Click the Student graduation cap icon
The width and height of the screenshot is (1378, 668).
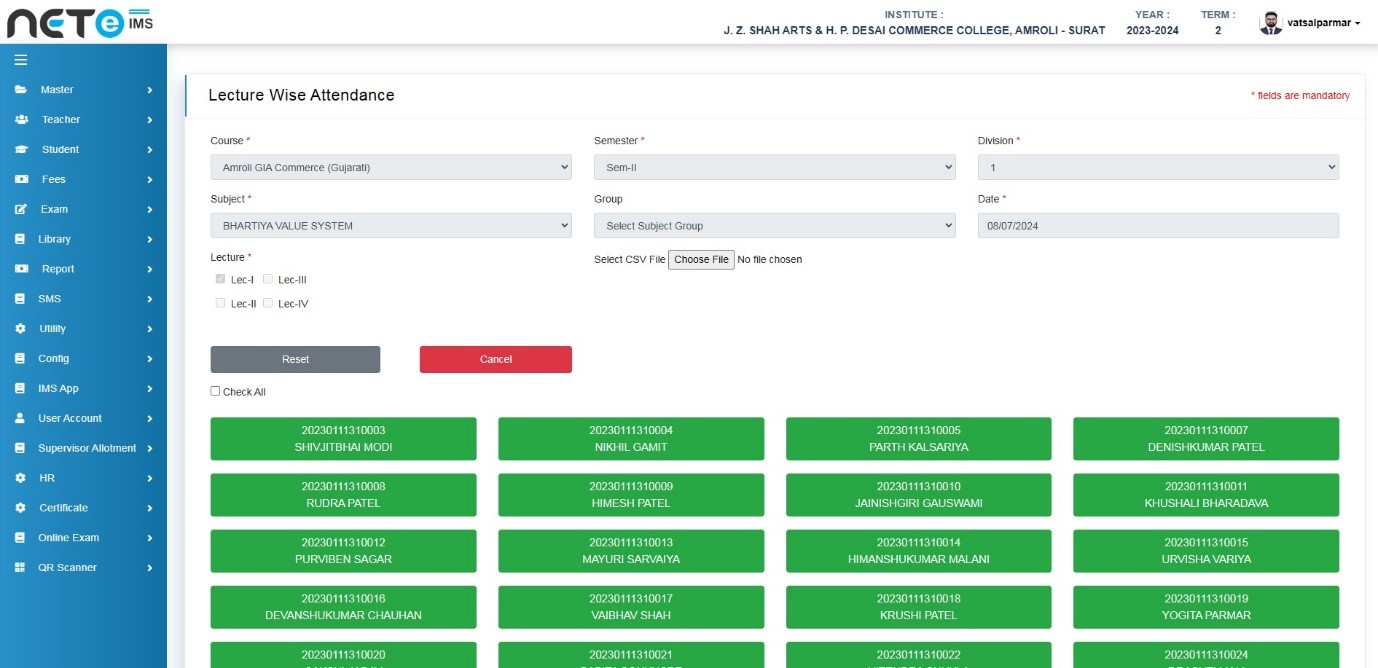coord(21,150)
